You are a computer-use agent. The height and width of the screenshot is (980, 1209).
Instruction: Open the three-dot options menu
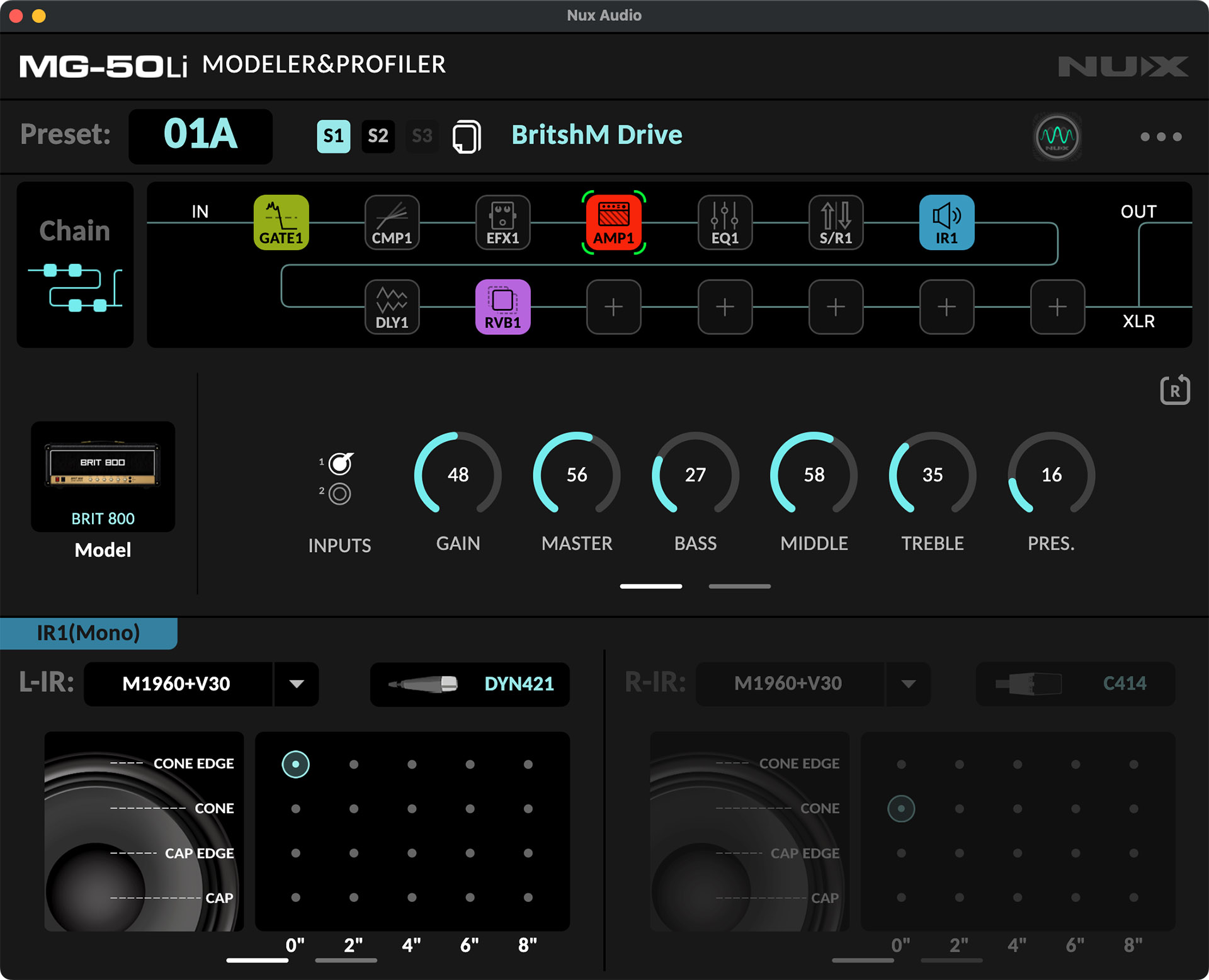pyautogui.click(x=1161, y=137)
